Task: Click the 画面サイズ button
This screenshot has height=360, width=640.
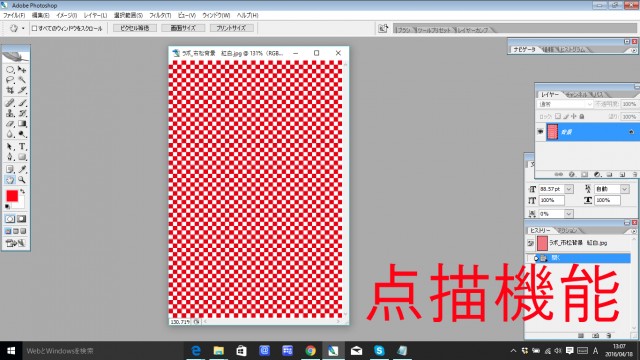Action: click(x=183, y=28)
